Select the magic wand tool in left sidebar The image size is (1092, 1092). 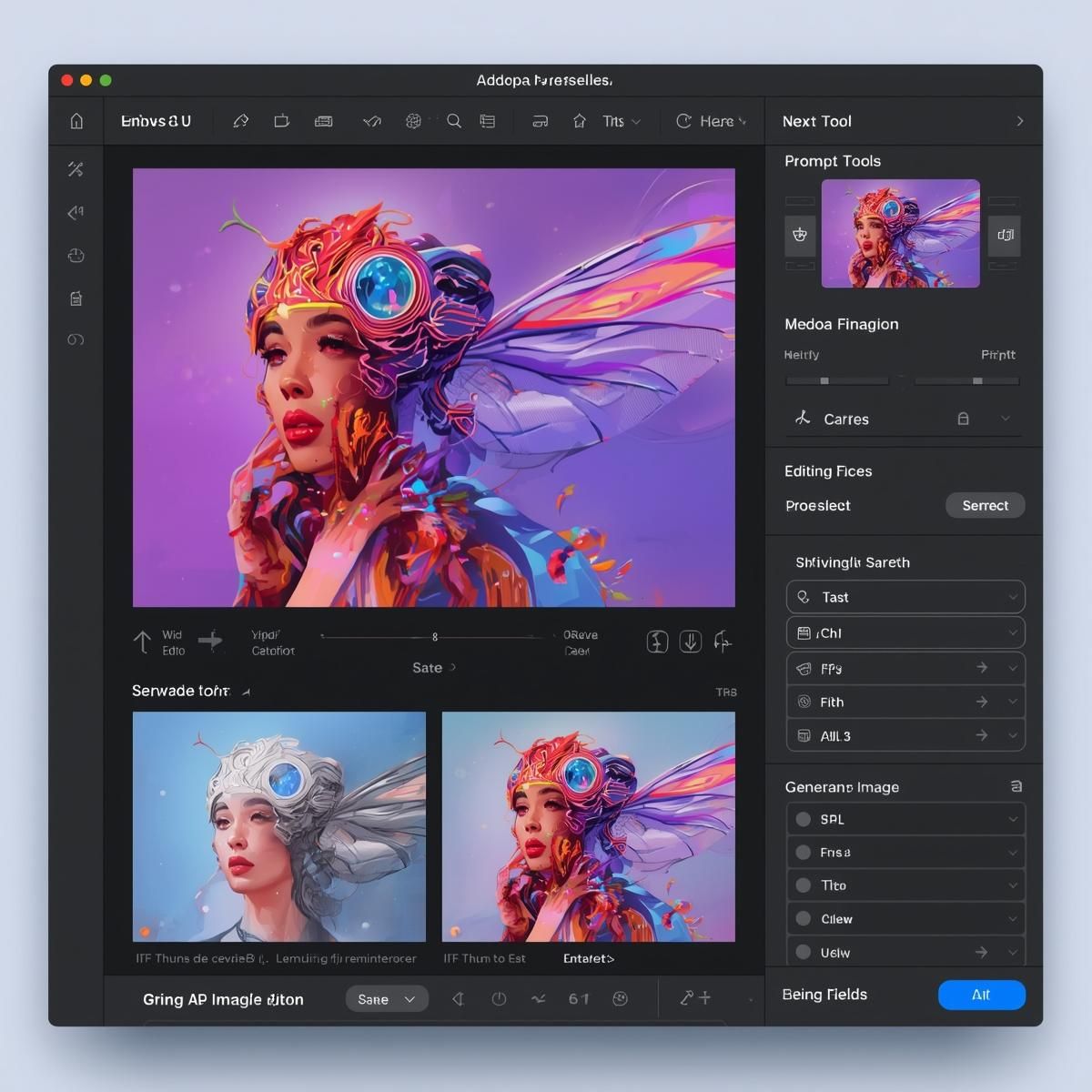pyautogui.click(x=76, y=169)
